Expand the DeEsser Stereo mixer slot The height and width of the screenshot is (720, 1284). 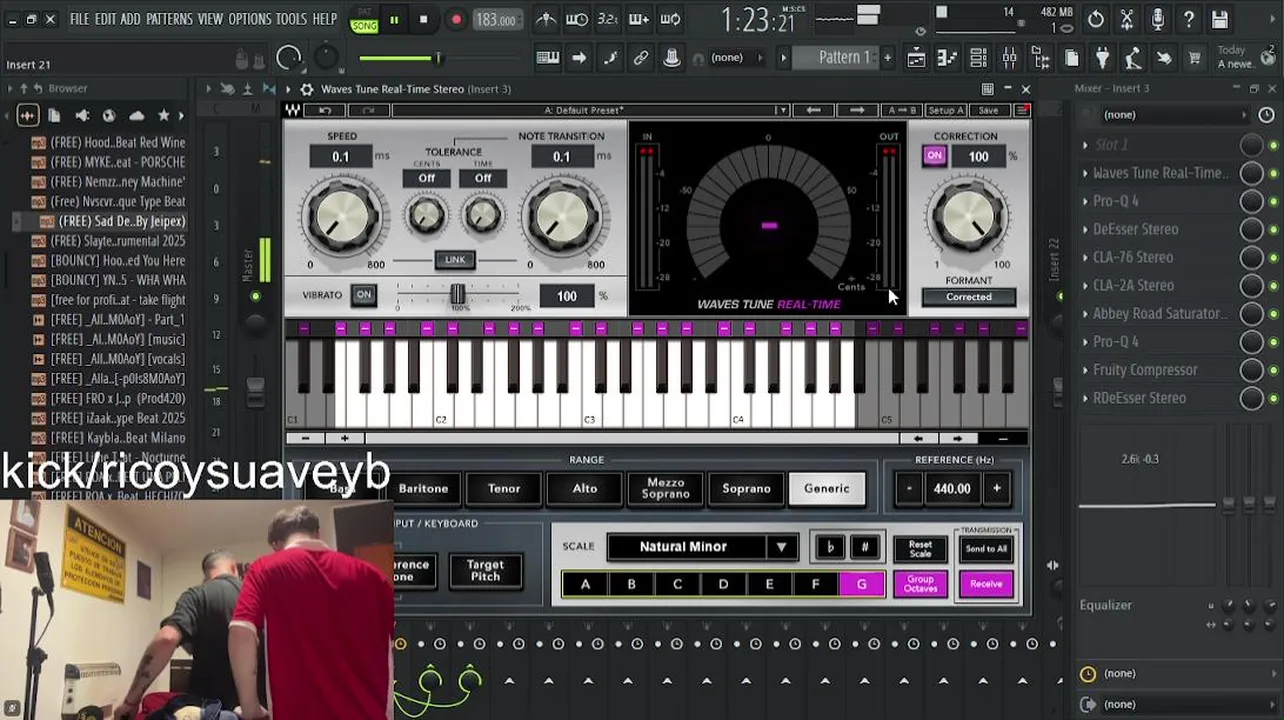pyautogui.click(x=1085, y=229)
